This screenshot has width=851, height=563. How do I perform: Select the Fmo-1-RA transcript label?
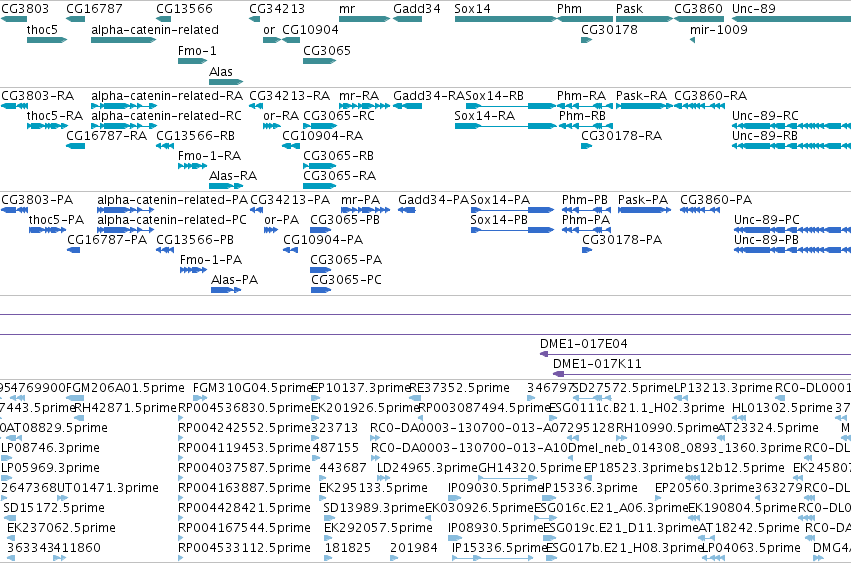click(x=209, y=156)
